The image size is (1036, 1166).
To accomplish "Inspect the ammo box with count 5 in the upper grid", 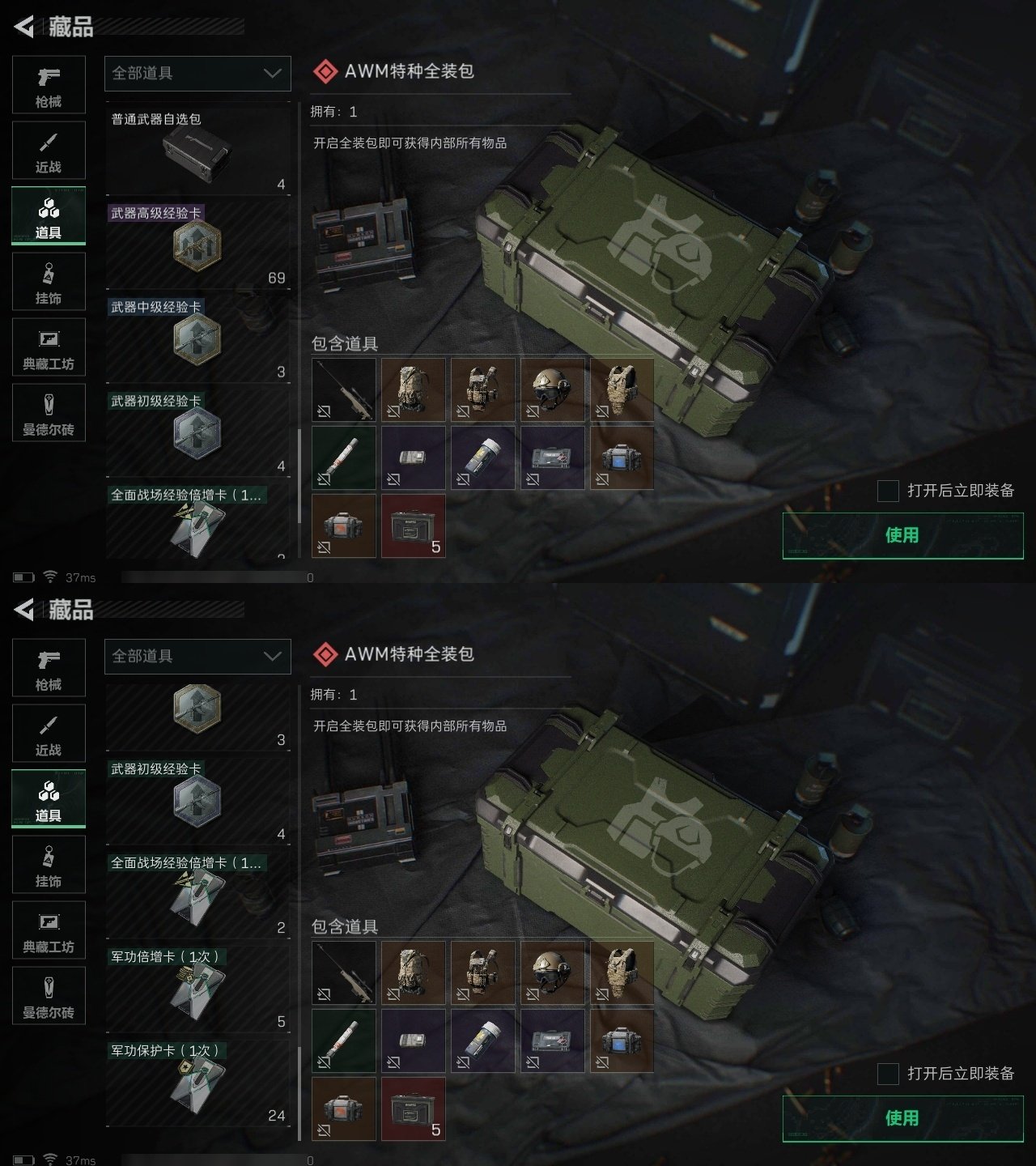I will (414, 526).
